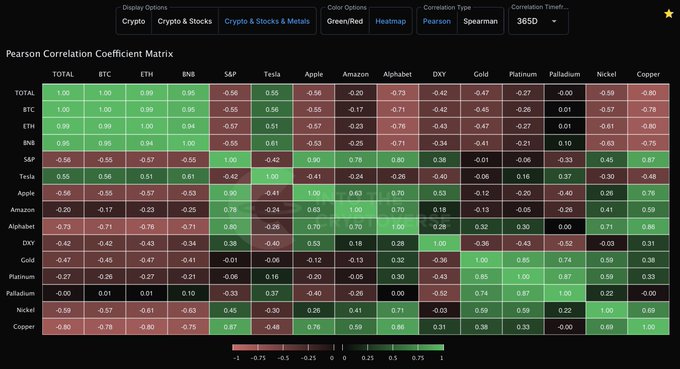Click the Alphabet column header
Image resolution: width=680 pixels, height=369 pixels.
pyautogui.click(x=397, y=74)
